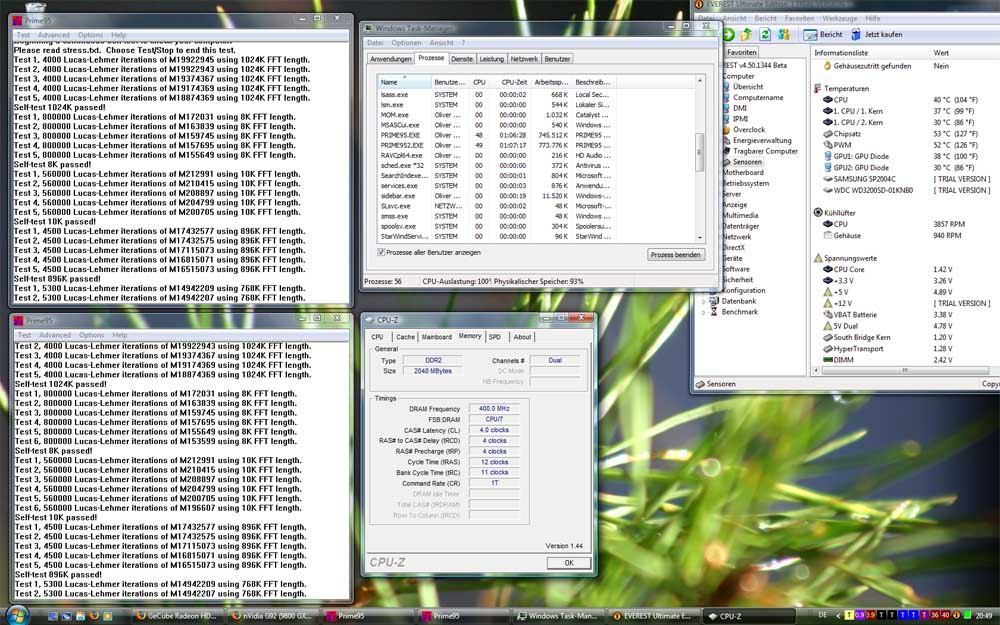Open the Favoriten menu in EVEREST menu bar
This screenshot has height=625, width=1000.
[x=799, y=18]
